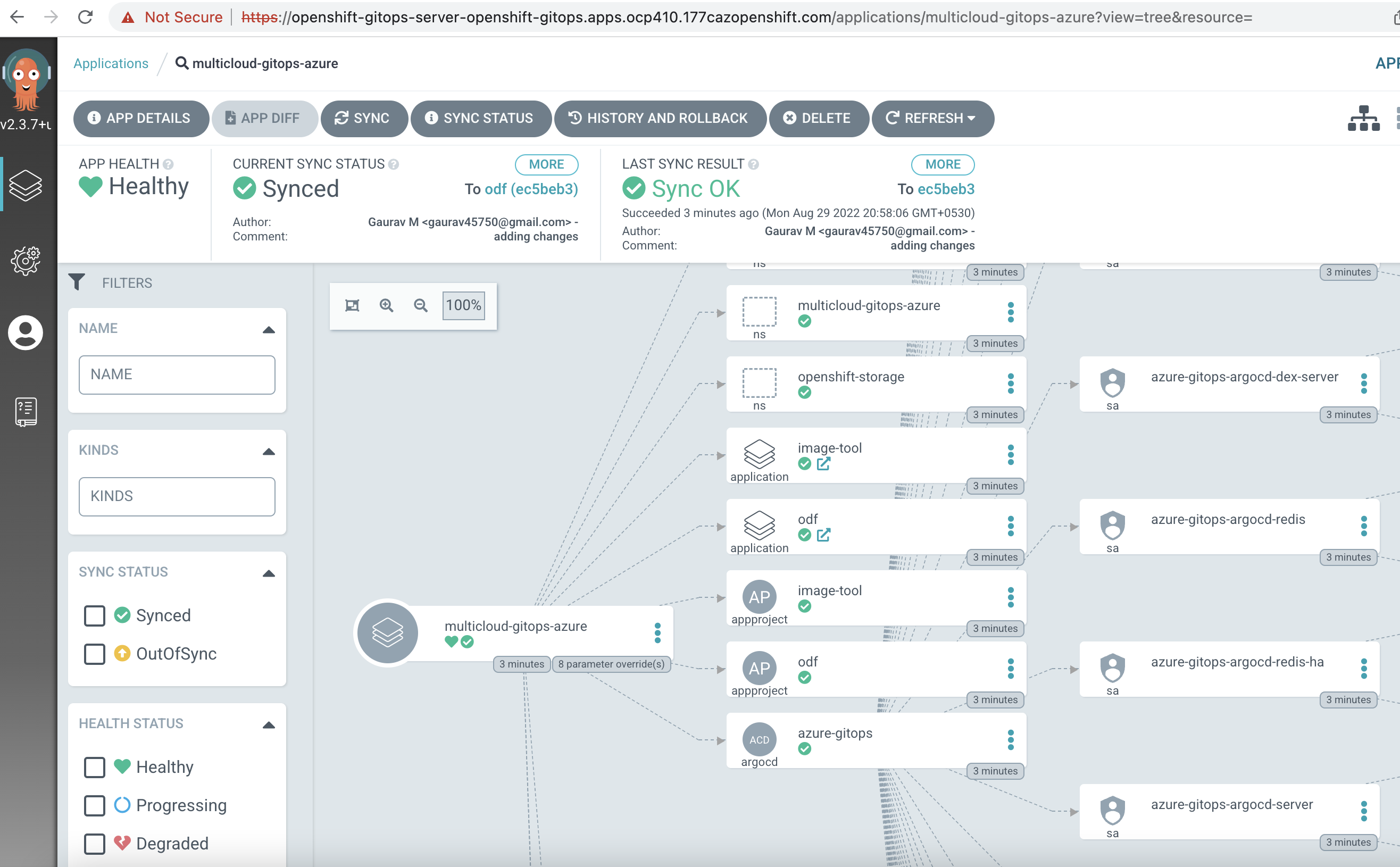This screenshot has width=1400, height=867.
Task: Open the Documentation icon in sidebar
Action: (26, 412)
